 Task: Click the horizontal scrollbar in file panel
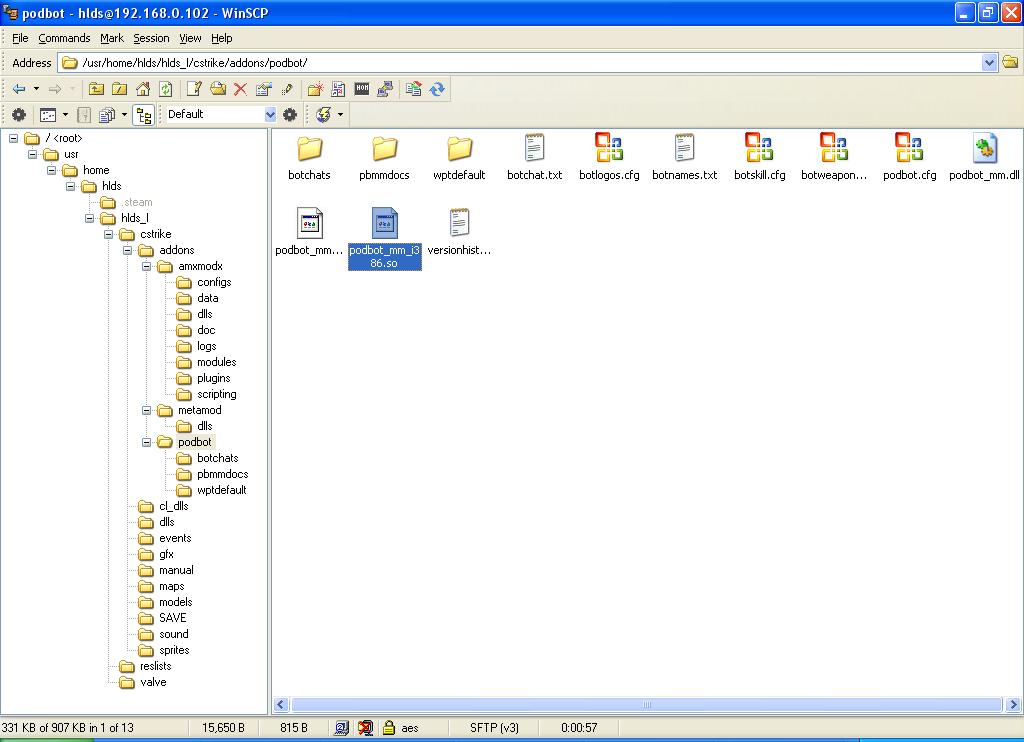pyautogui.click(x=647, y=705)
